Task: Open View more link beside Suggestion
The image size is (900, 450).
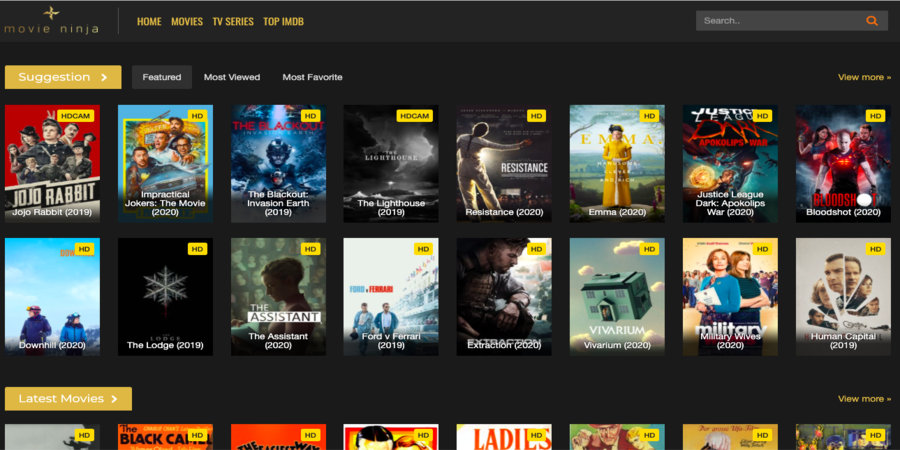Action: pyautogui.click(x=864, y=77)
